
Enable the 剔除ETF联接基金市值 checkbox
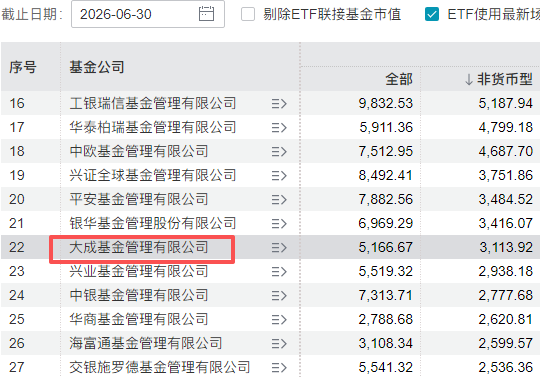(248, 14)
